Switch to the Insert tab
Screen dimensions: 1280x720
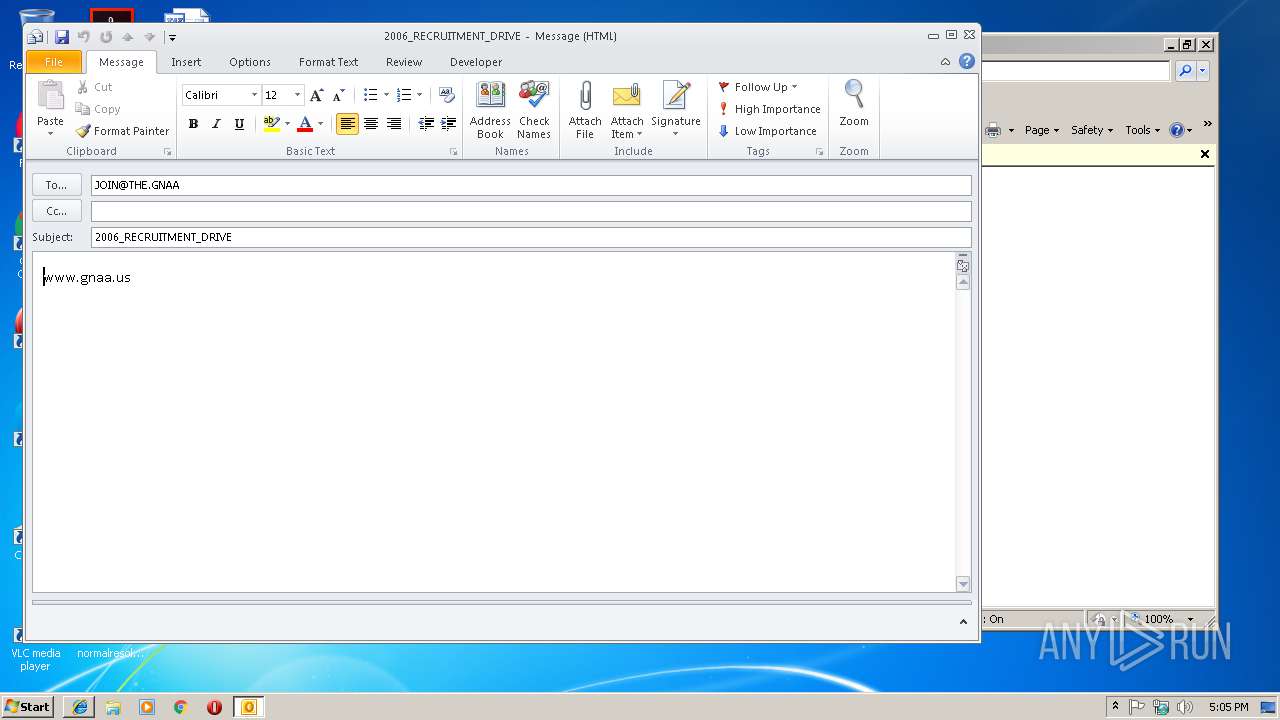click(x=186, y=62)
